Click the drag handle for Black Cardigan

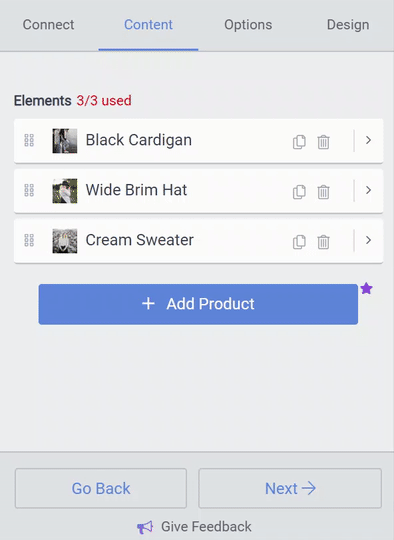point(29,141)
